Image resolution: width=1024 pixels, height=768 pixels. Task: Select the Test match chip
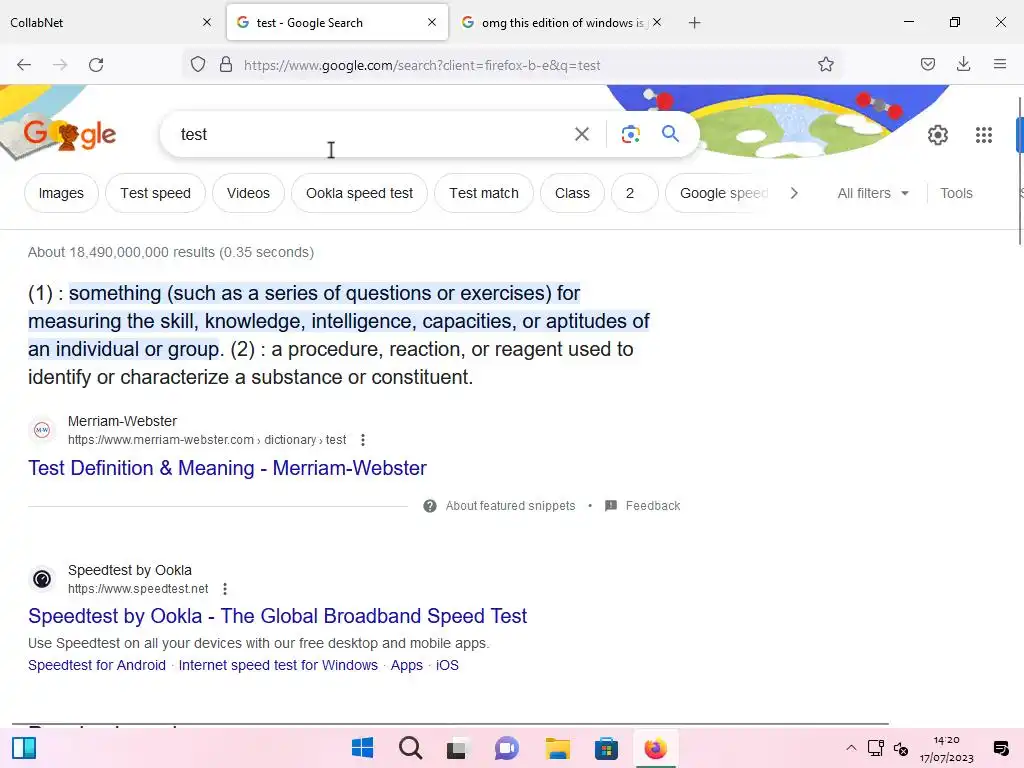(x=484, y=193)
